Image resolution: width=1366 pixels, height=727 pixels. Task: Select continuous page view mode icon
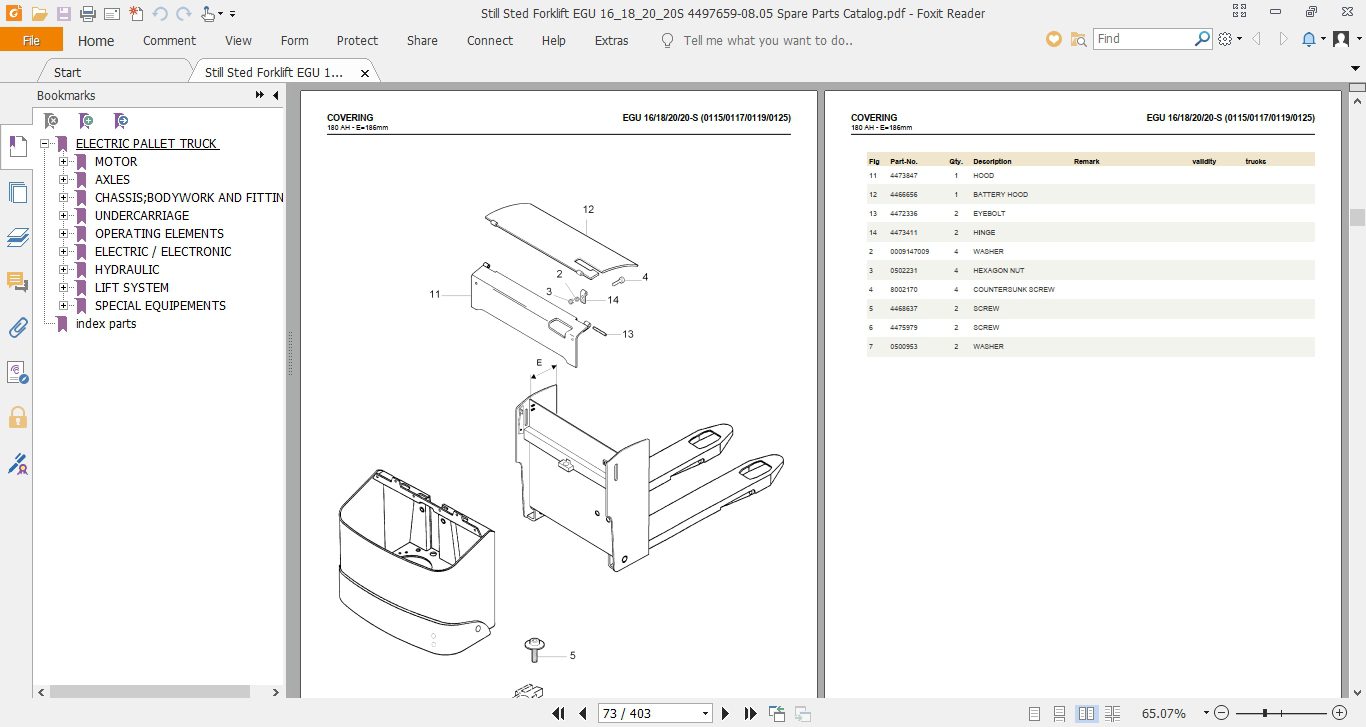[1059, 714]
